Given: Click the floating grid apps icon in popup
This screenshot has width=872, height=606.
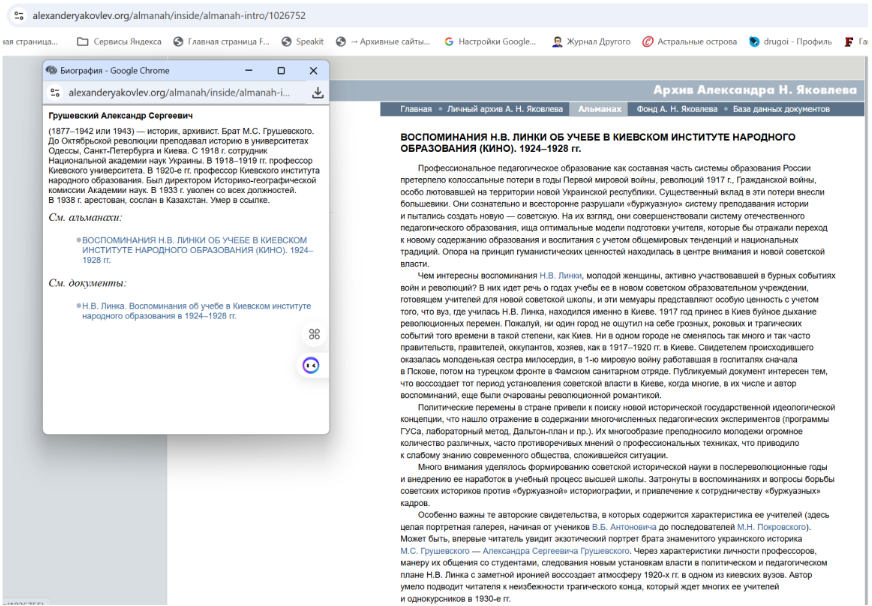Looking at the screenshot, I should coord(314,334).
